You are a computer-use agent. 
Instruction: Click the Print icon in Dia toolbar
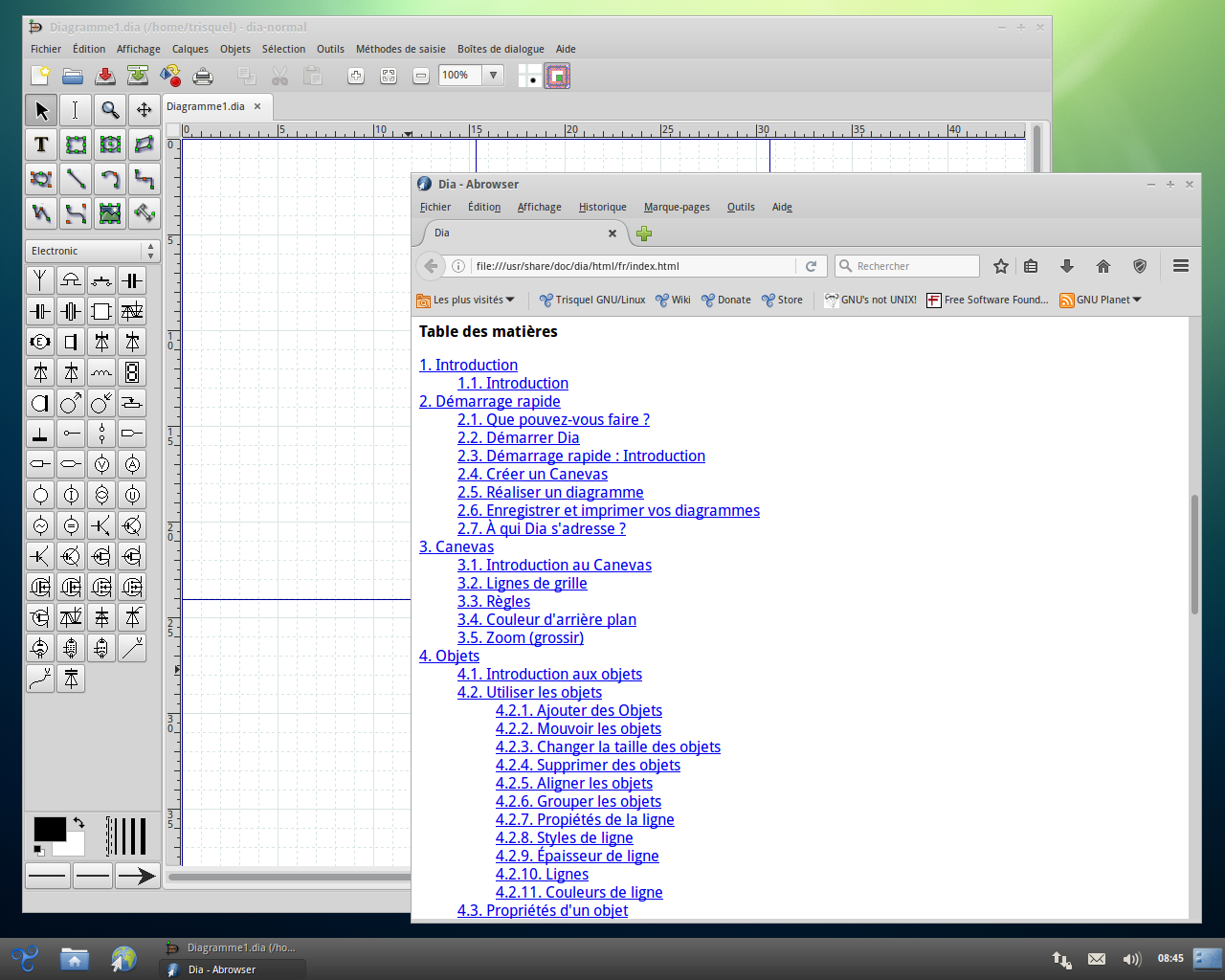click(203, 76)
